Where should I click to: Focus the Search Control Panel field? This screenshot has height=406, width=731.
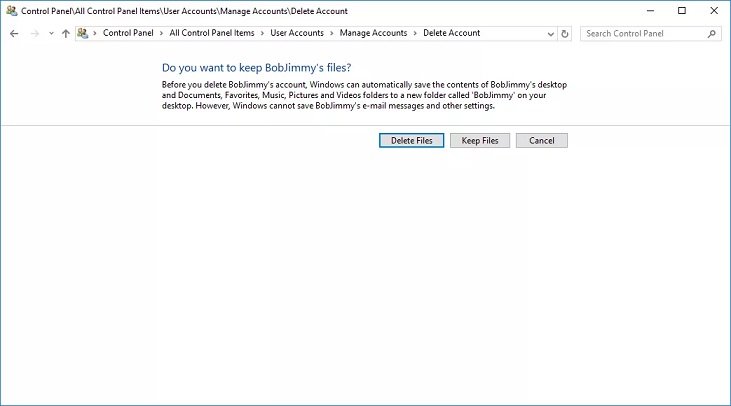pyautogui.click(x=642, y=33)
